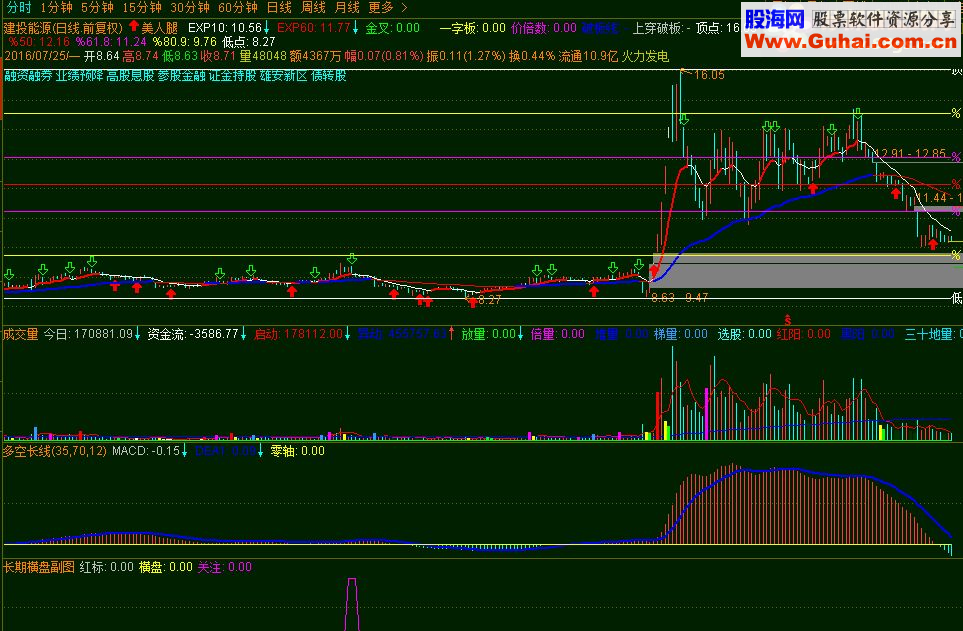963x631 pixels.
Task: Click the 红标: 0.00 label
Action: [x=107, y=567]
